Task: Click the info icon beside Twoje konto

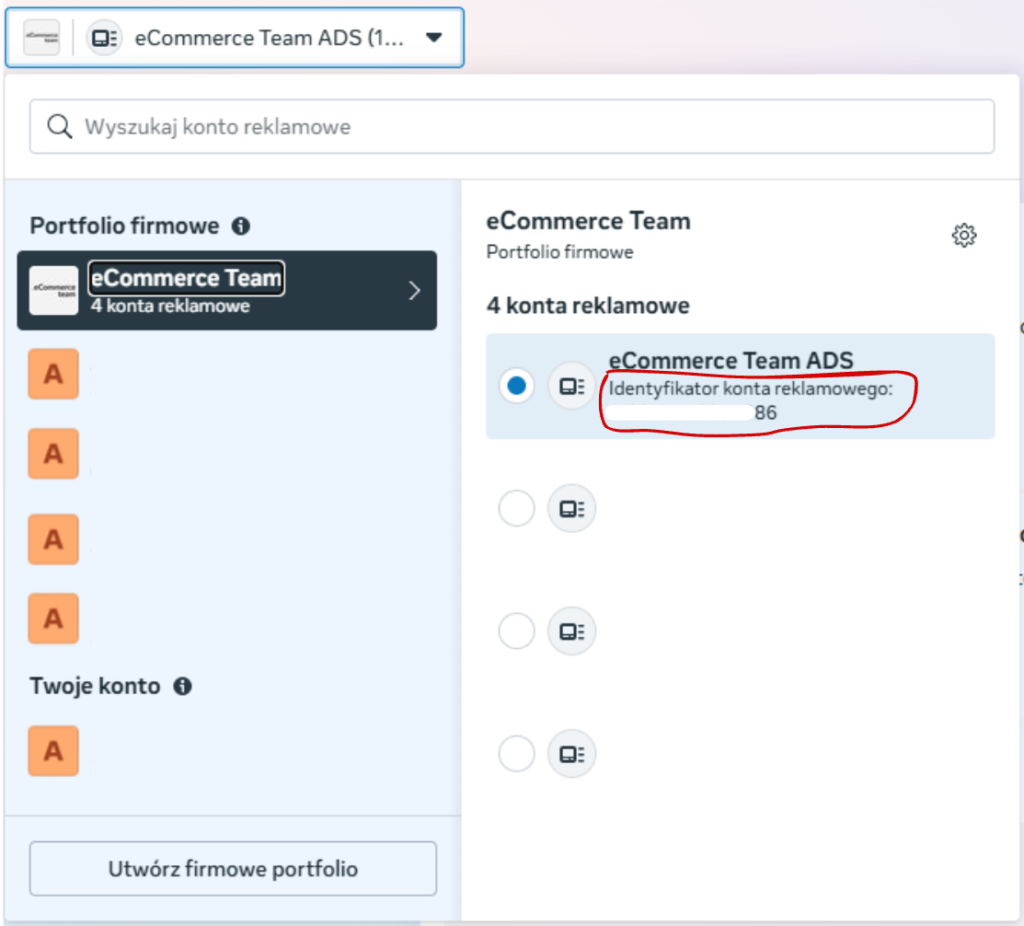Action: pos(182,686)
